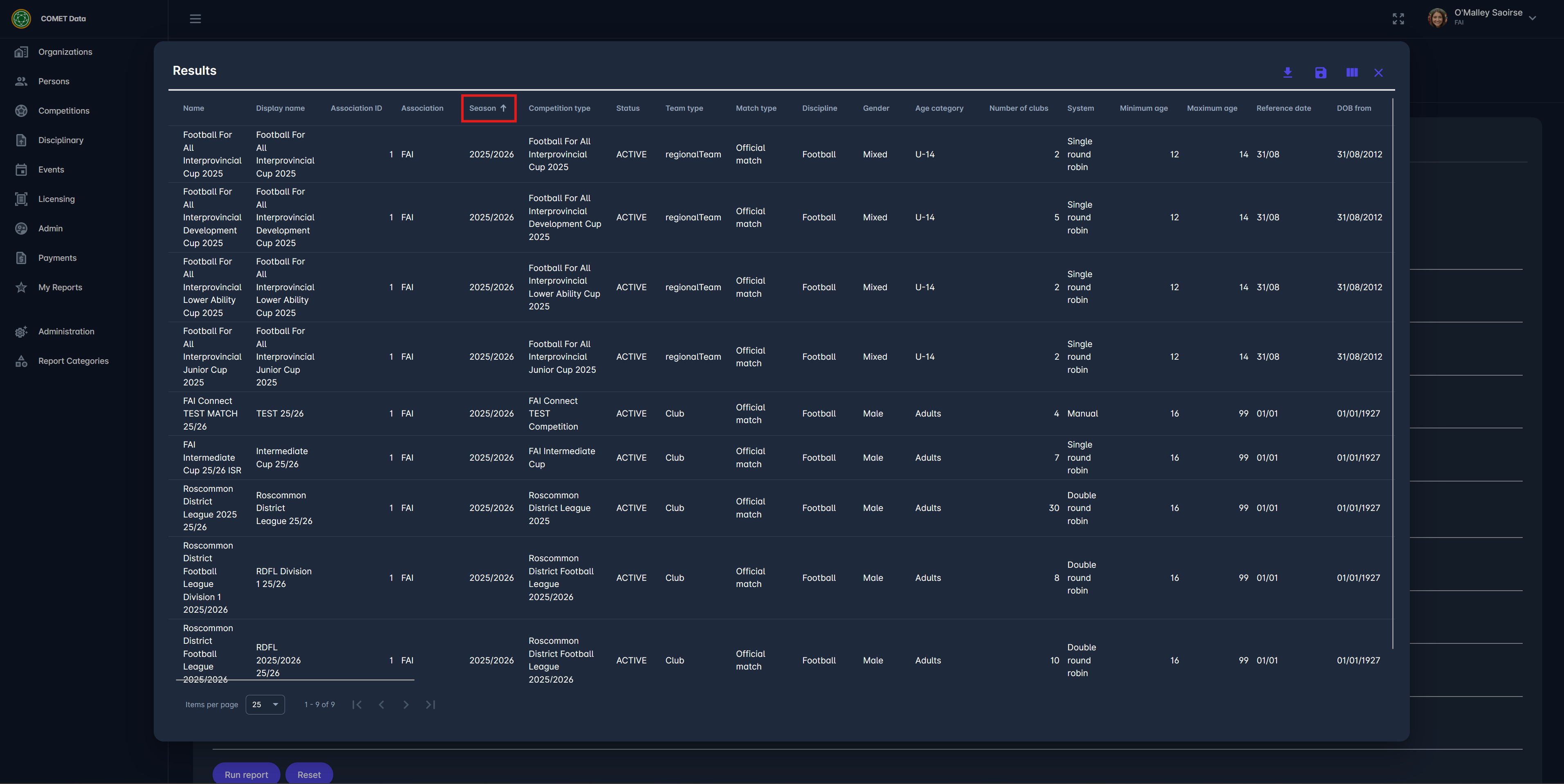1564x784 pixels.
Task: Close the Results dialog
Action: click(x=1378, y=73)
